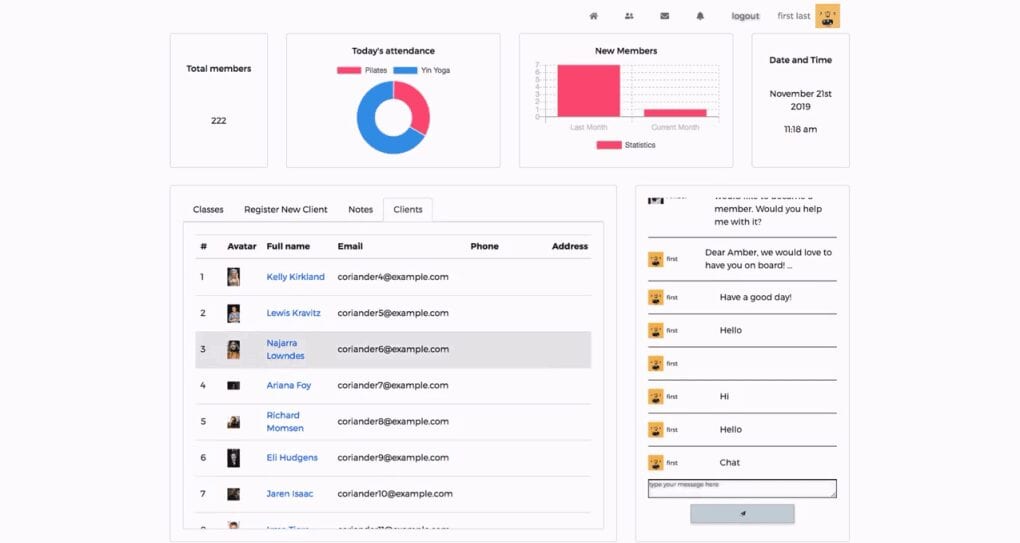Click Richard Momsen's avatar thumbnail
The height and width of the screenshot is (543, 1020).
click(x=234, y=422)
